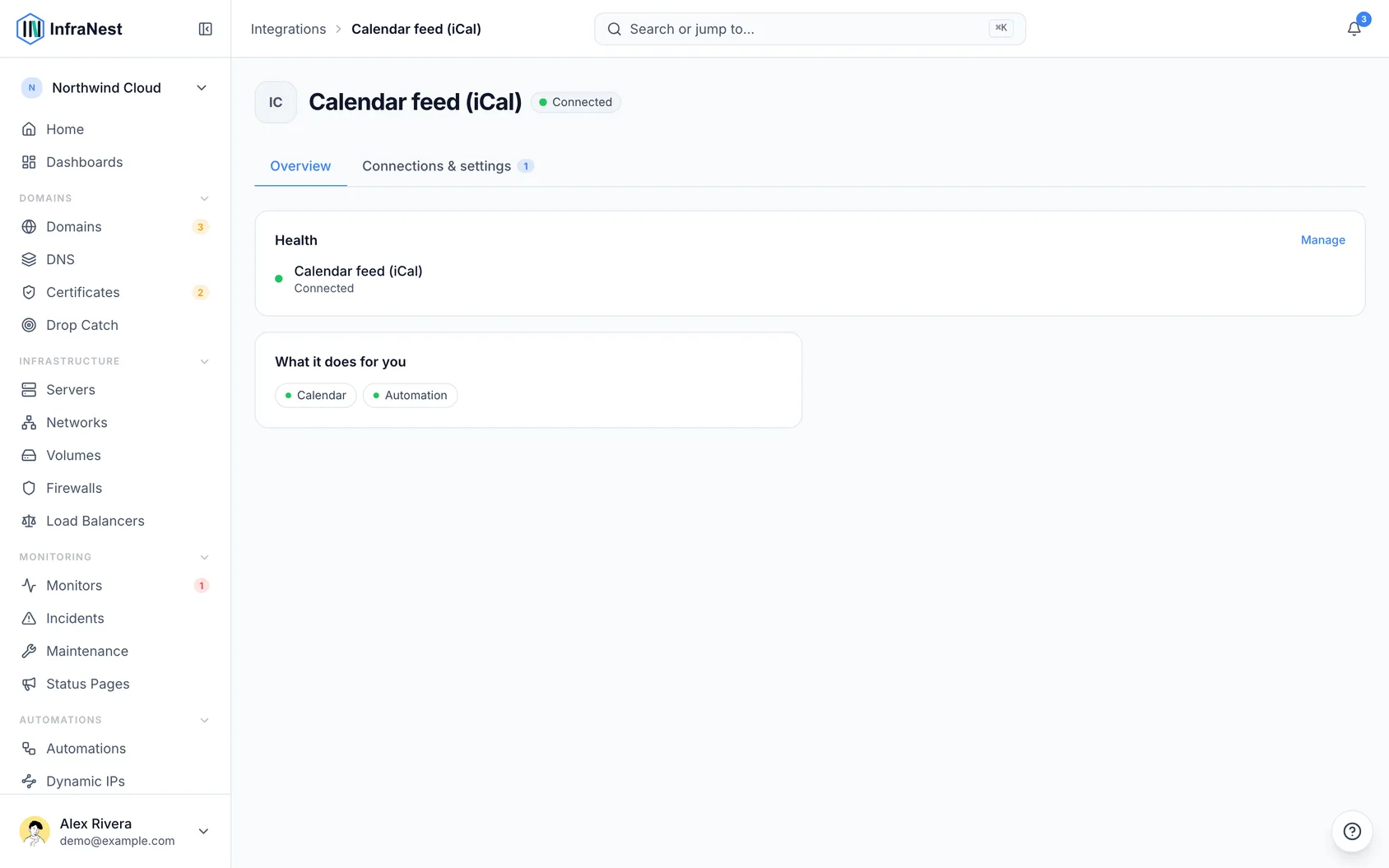
Task: Click the Status Pages megaphone icon
Action: [29, 684]
